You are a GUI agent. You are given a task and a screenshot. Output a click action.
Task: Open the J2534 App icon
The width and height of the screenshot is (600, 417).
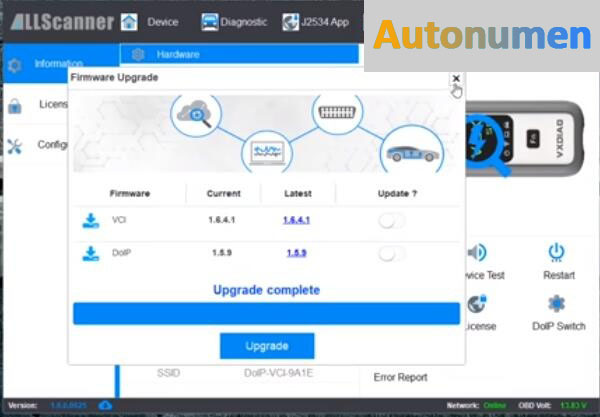(290, 22)
